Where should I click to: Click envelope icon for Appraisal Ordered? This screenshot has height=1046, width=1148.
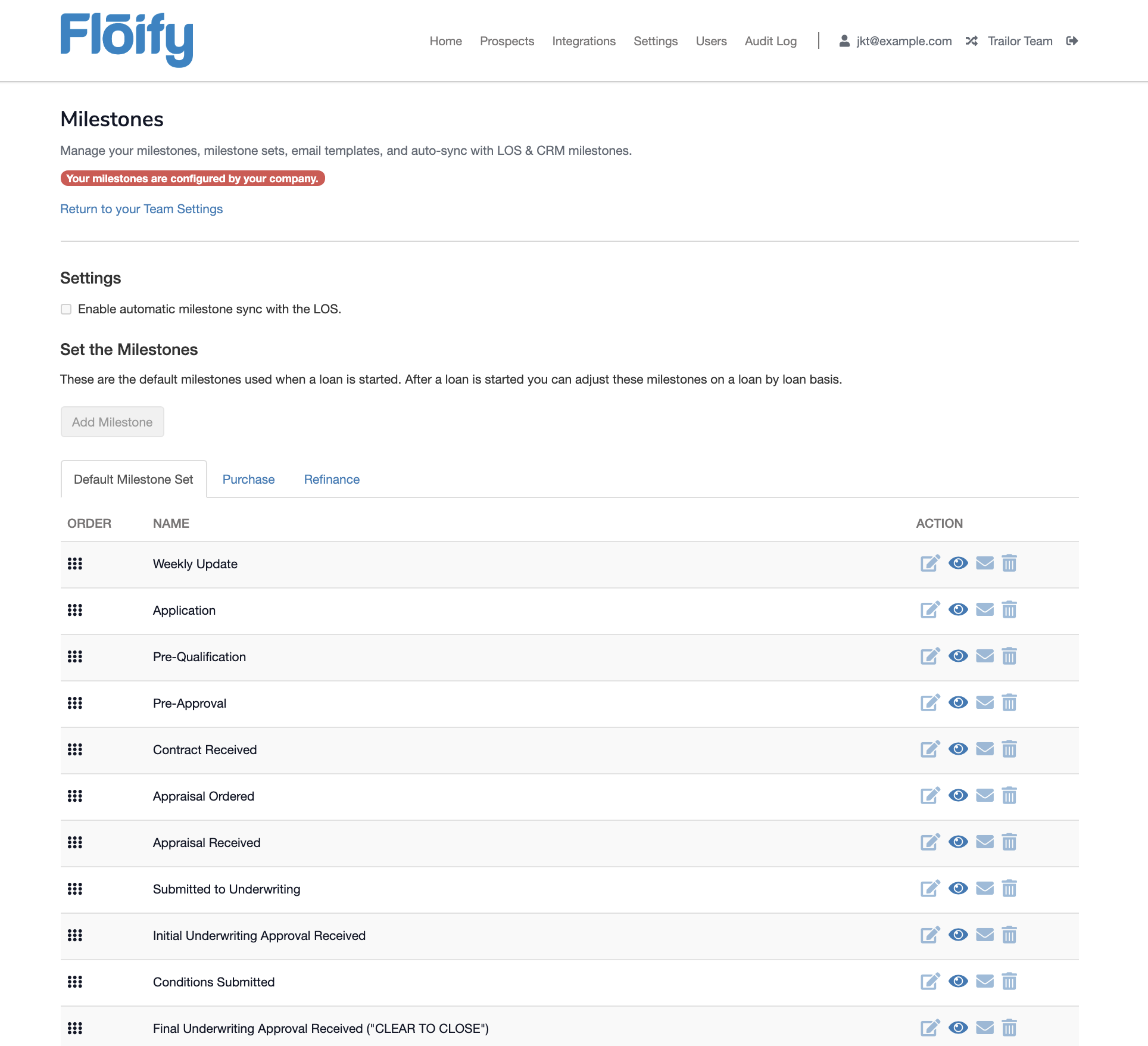pyautogui.click(x=985, y=796)
